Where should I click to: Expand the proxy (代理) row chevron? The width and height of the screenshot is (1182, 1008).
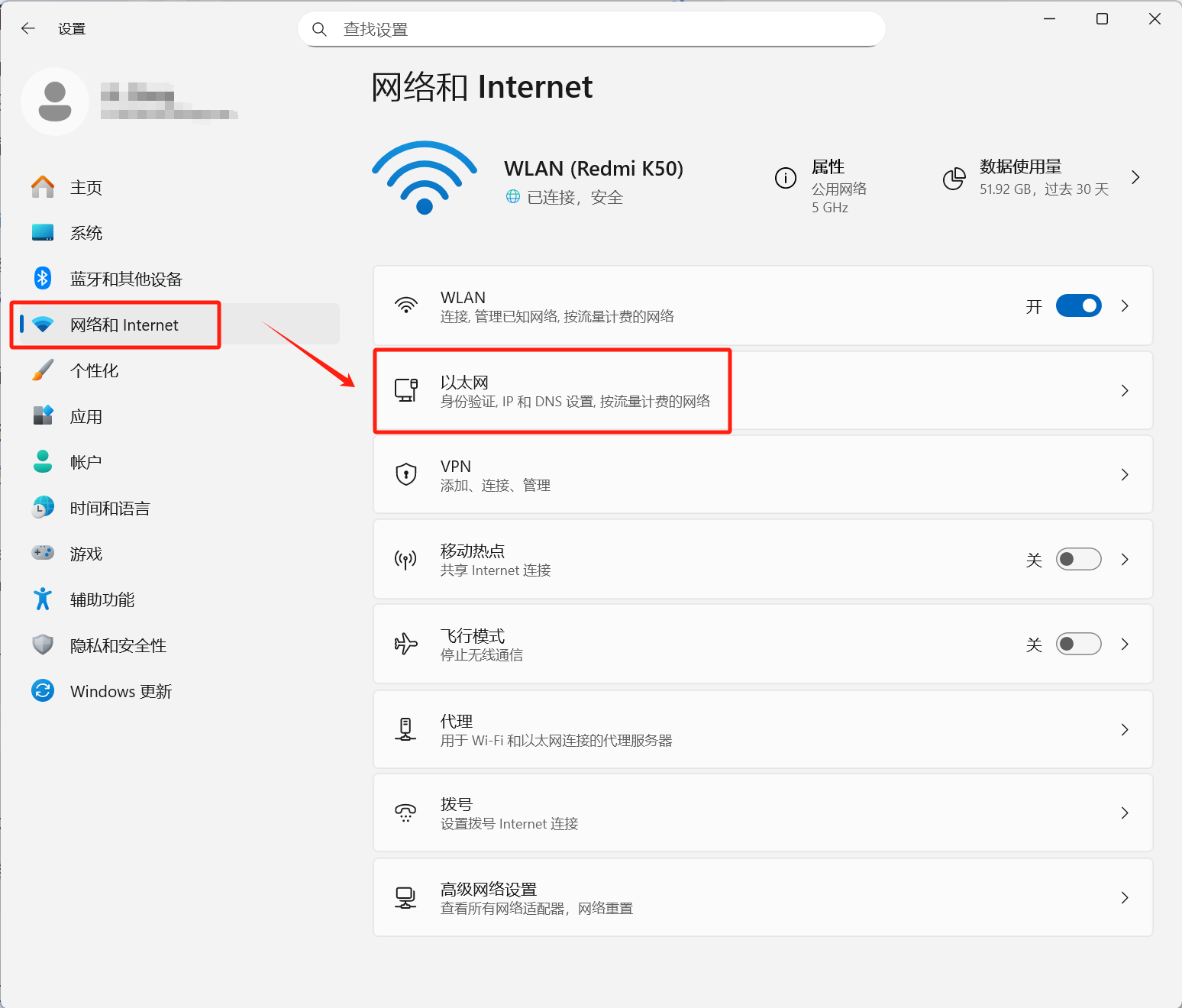1125,729
